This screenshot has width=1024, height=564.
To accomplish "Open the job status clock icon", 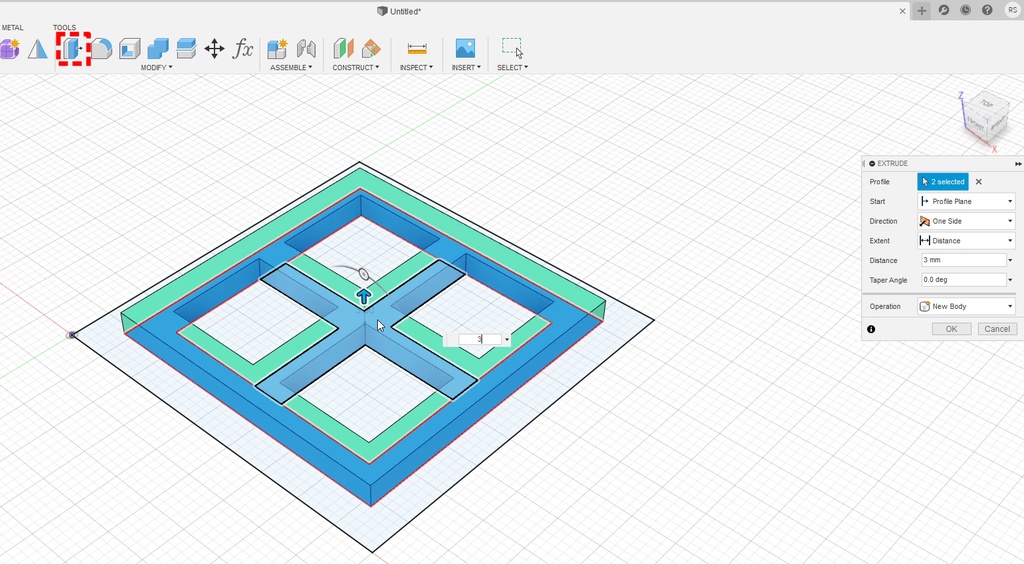I will [x=966, y=10].
